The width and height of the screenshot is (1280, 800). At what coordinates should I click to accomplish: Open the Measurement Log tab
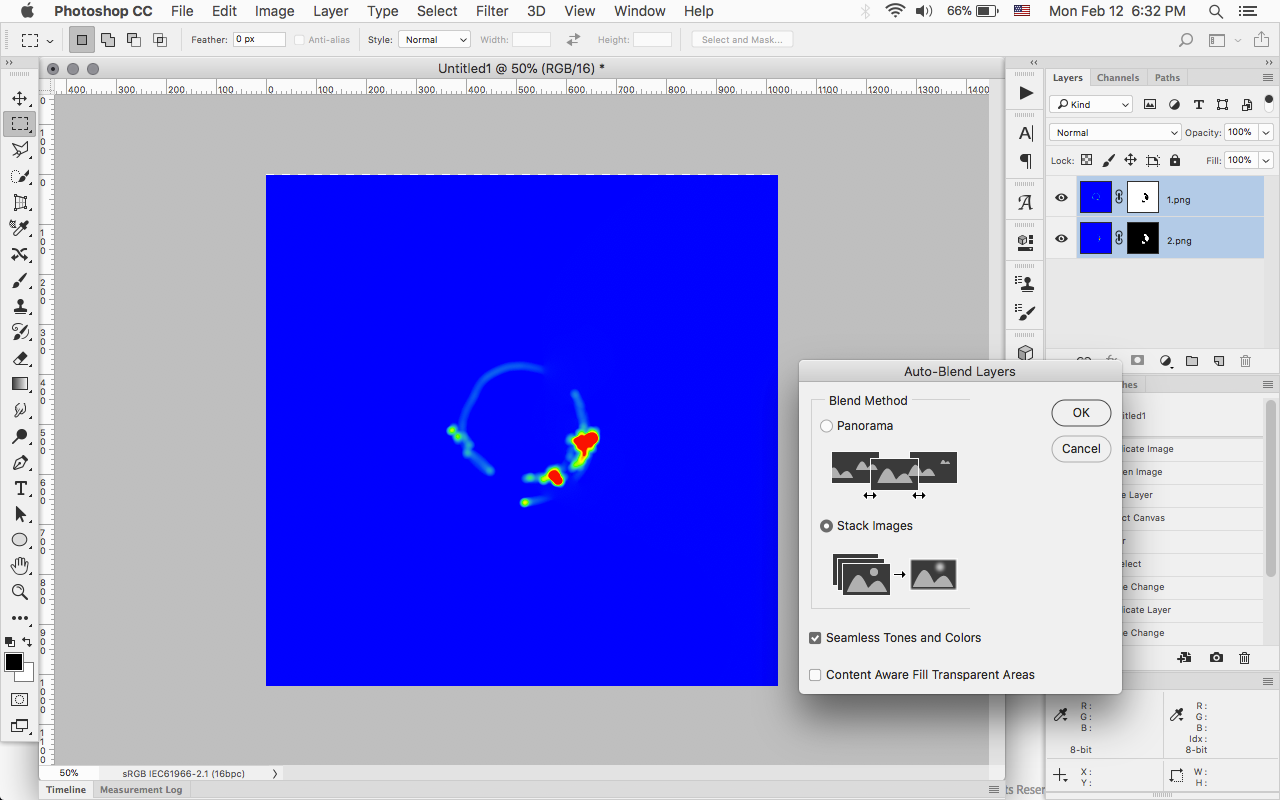(141, 789)
